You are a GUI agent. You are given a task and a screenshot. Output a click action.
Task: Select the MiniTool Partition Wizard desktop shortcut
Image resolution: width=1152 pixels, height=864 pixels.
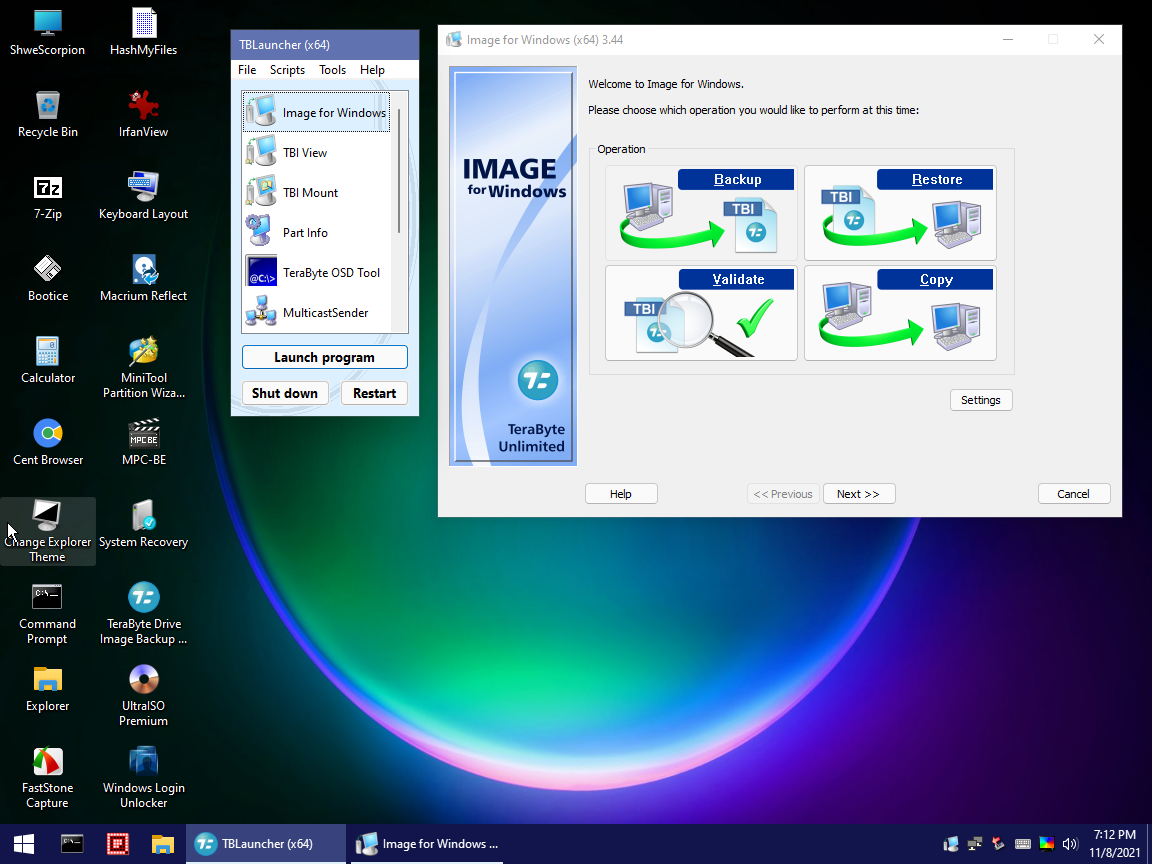[143, 368]
